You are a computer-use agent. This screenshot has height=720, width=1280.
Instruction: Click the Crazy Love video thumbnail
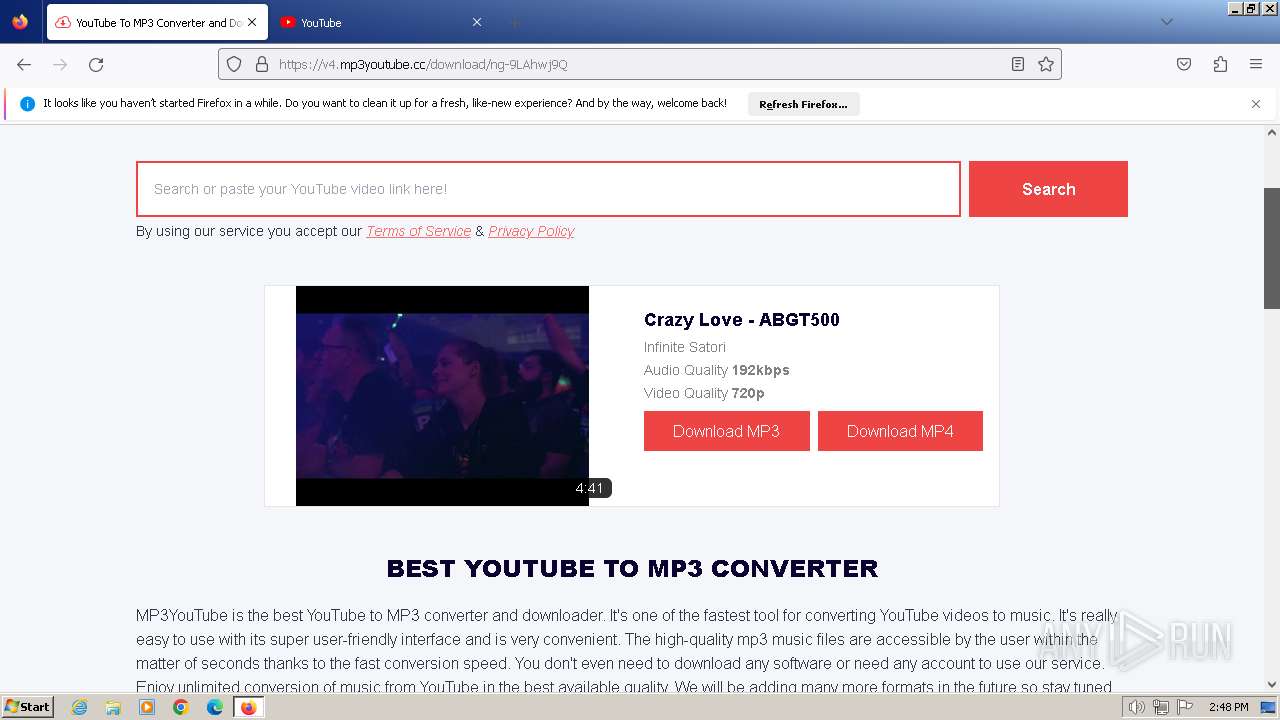pos(442,396)
